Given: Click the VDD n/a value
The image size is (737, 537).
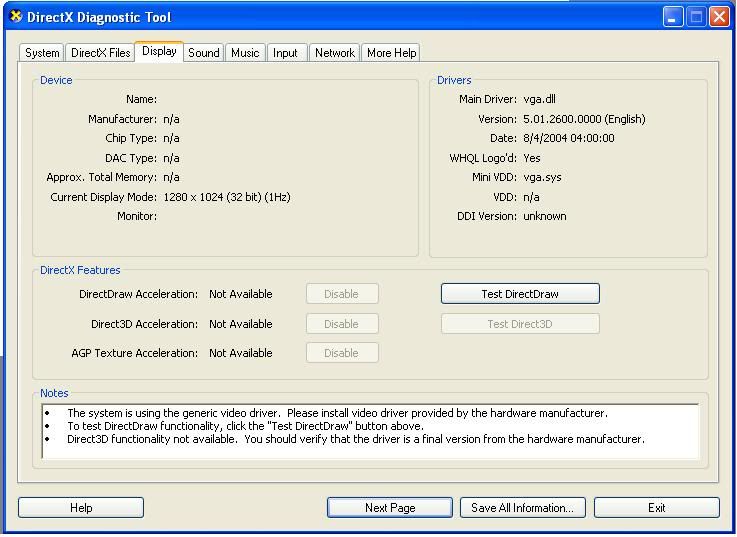Looking at the screenshot, I should [x=531, y=197].
